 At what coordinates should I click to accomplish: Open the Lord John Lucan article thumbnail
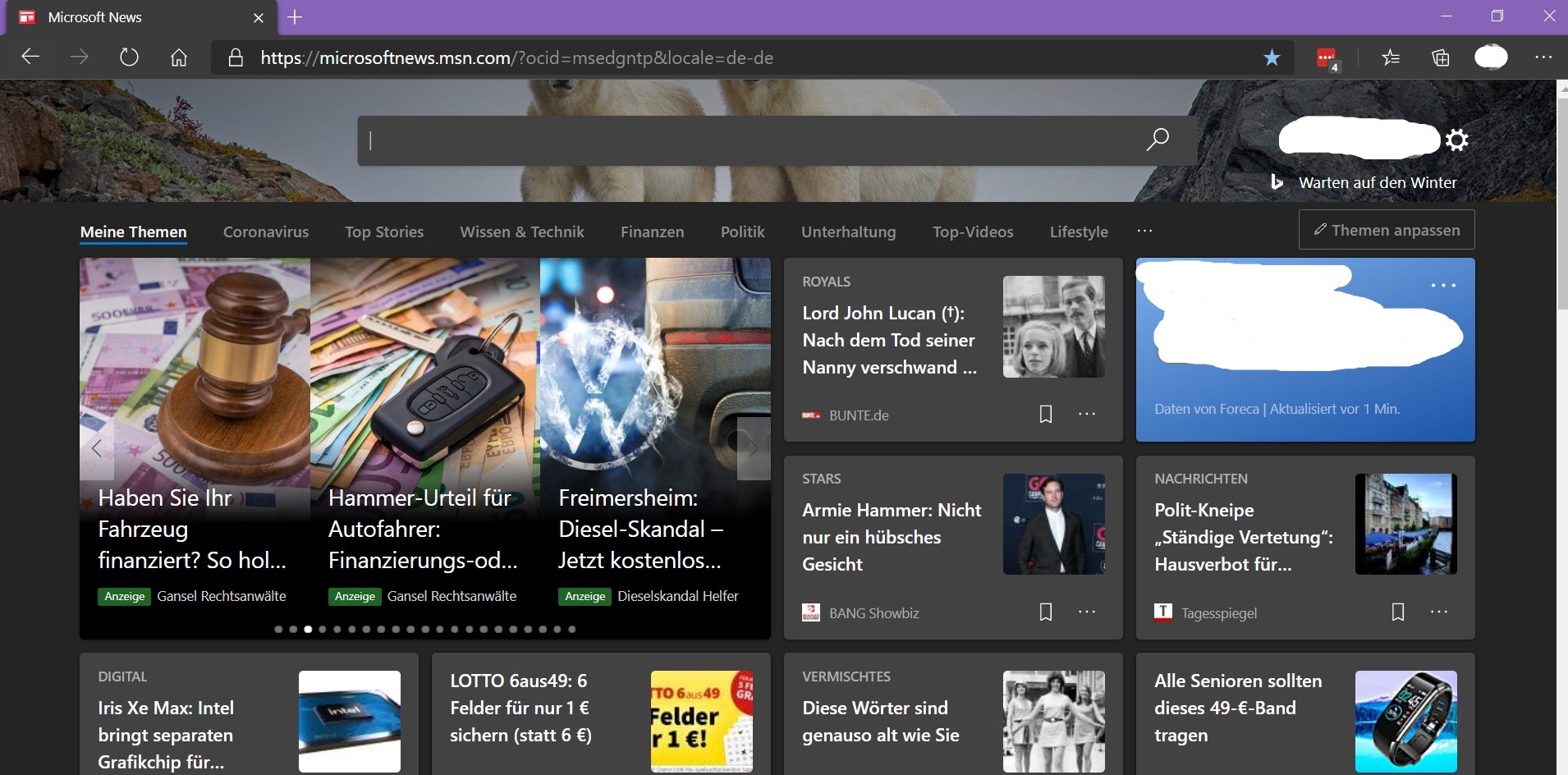pyautogui.click(x=1053, y=327)
